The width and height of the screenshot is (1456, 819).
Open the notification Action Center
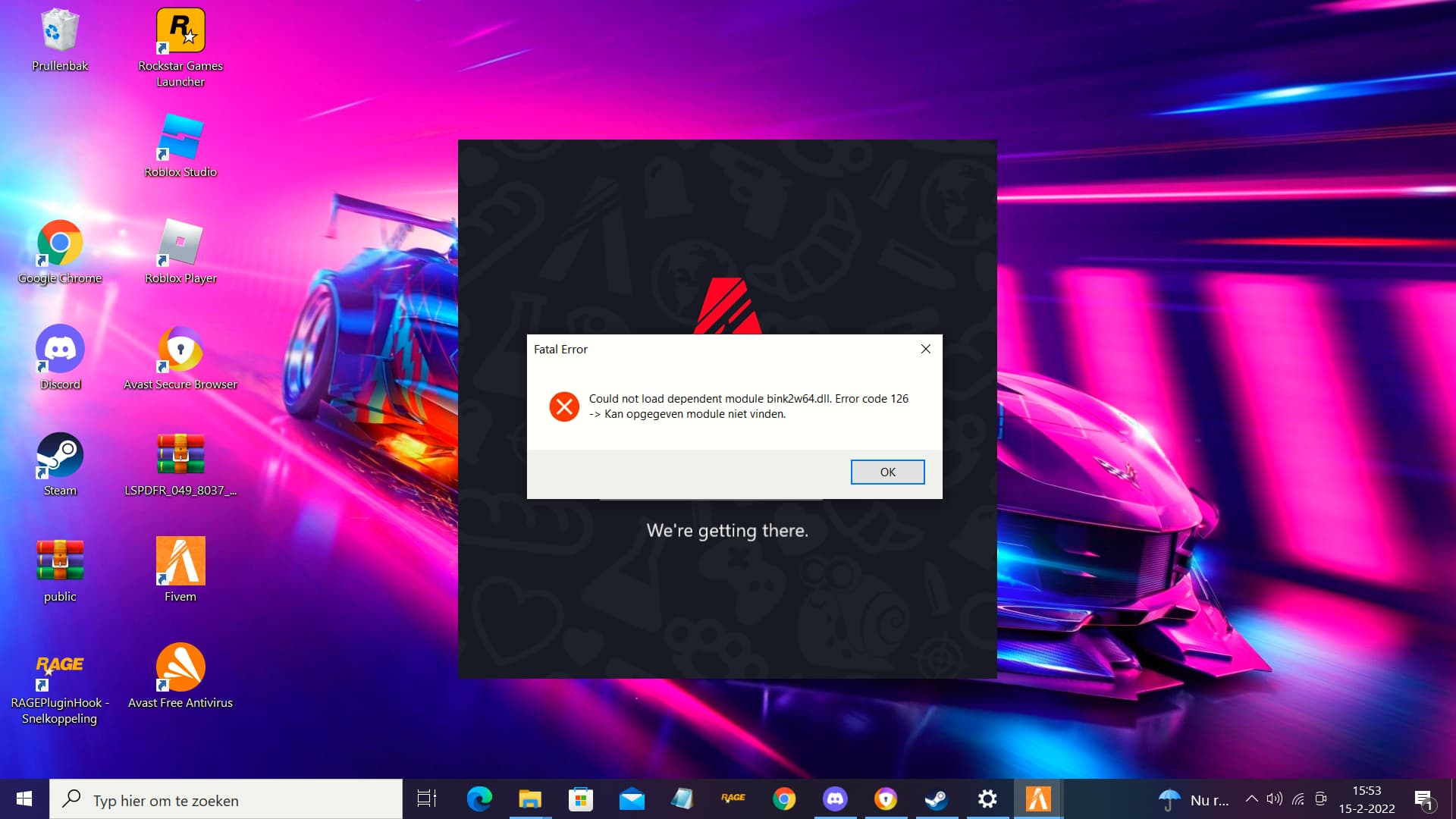[x=1425, y=799]
